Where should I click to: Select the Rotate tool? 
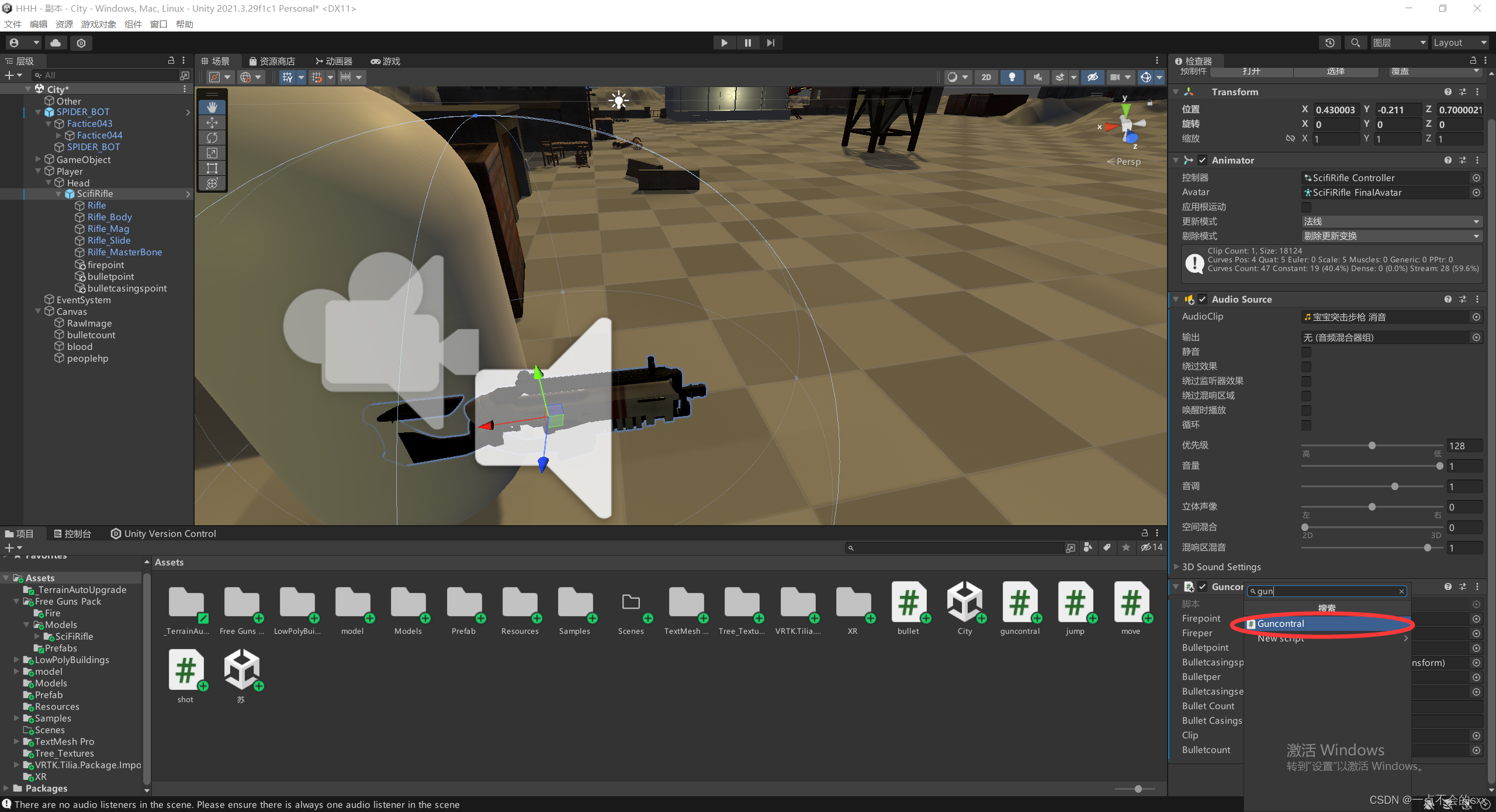212,137
